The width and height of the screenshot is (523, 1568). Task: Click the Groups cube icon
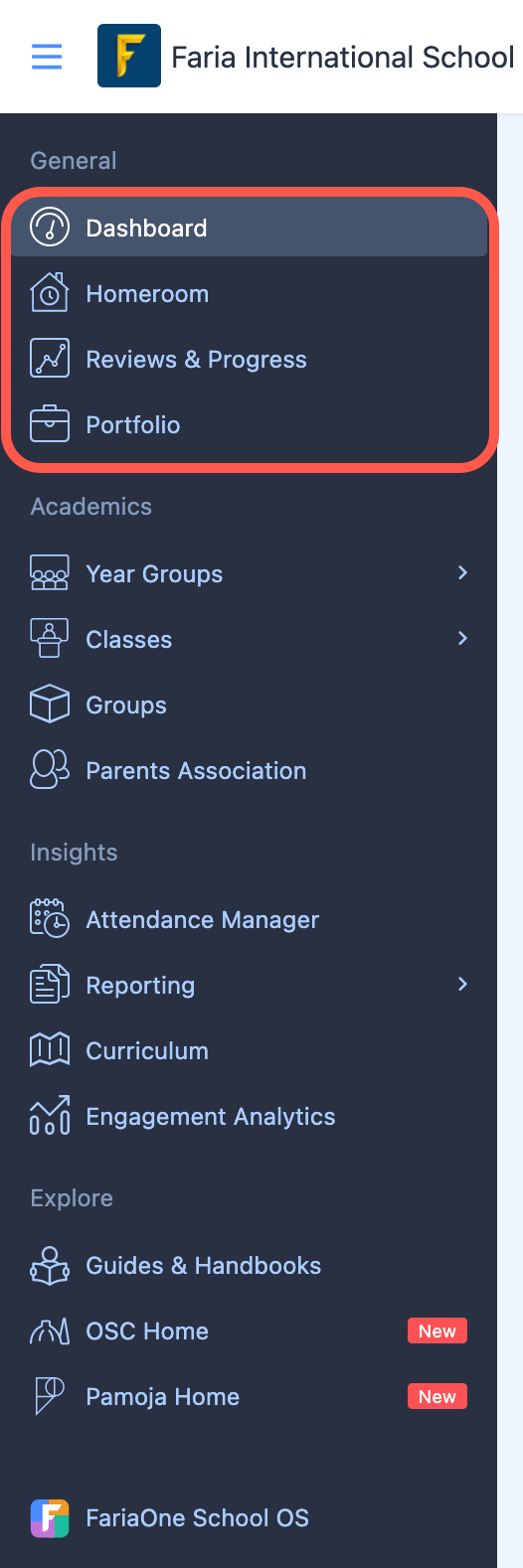tap(50, 705)
